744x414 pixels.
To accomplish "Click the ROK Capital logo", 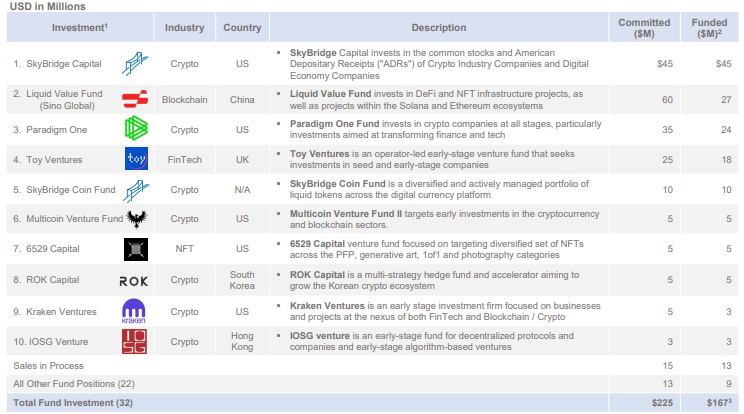I will [x=134, y=281].
